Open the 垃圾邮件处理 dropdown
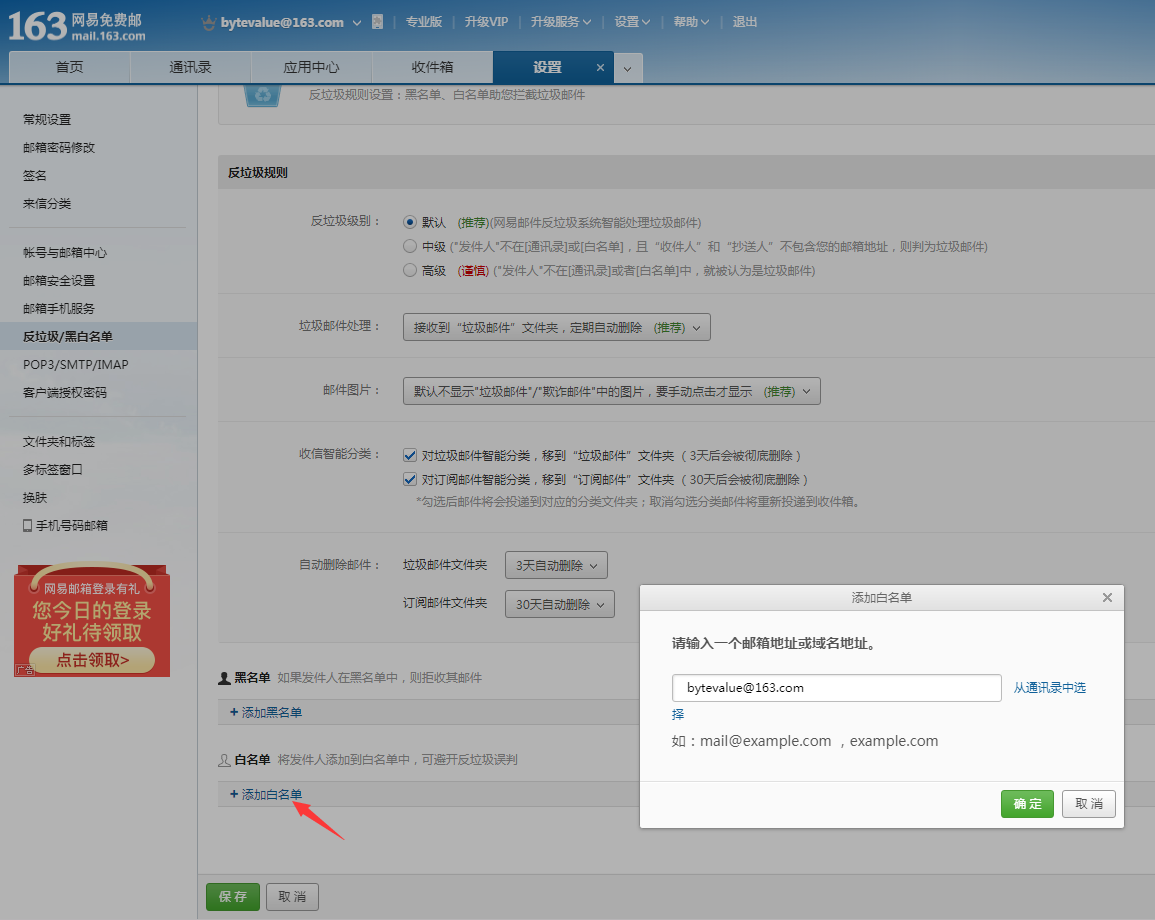Viewport: 1155px width, 920px height. click(x=556, y=327)
